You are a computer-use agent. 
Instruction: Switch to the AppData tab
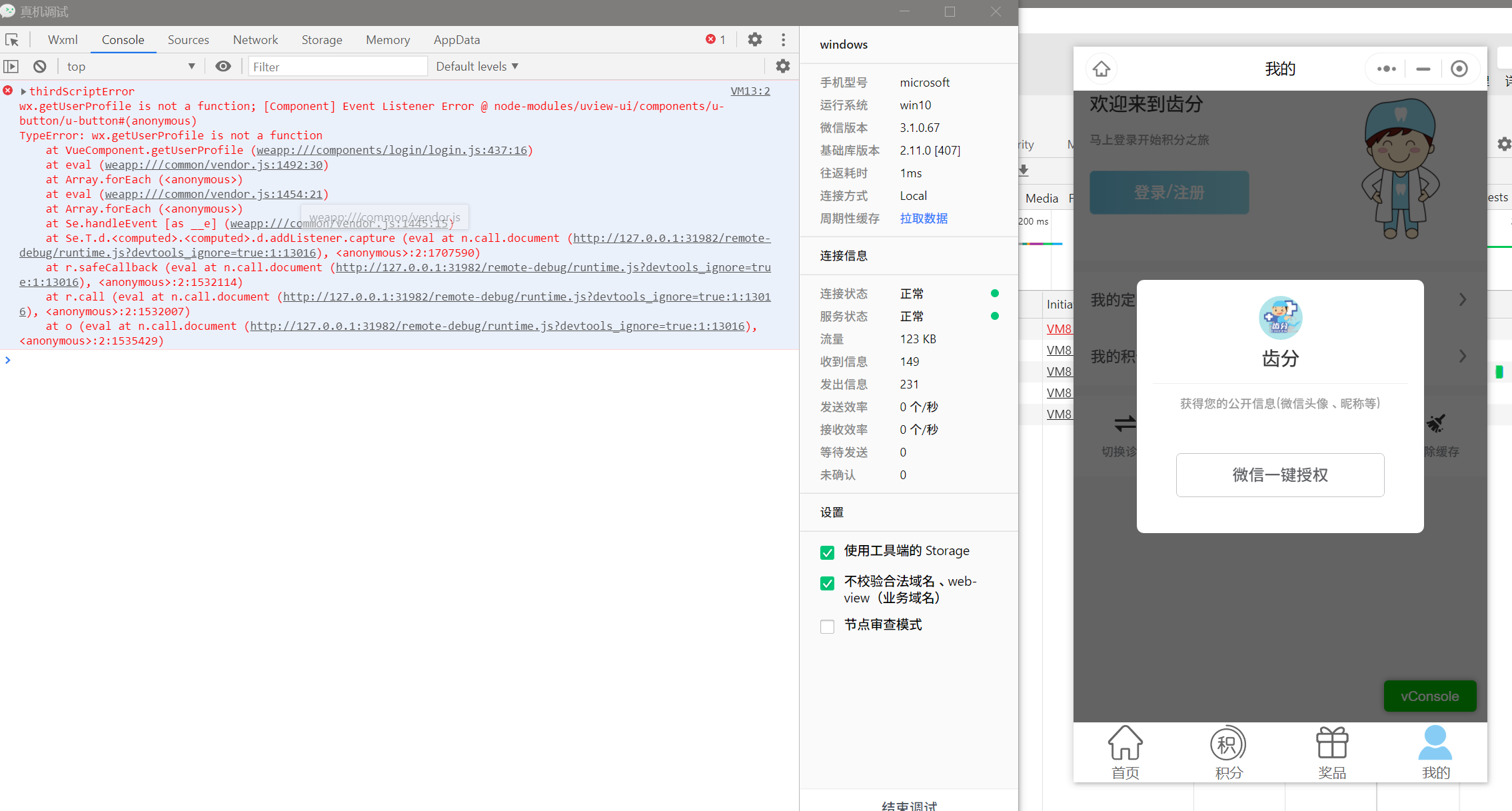point(456,40)
